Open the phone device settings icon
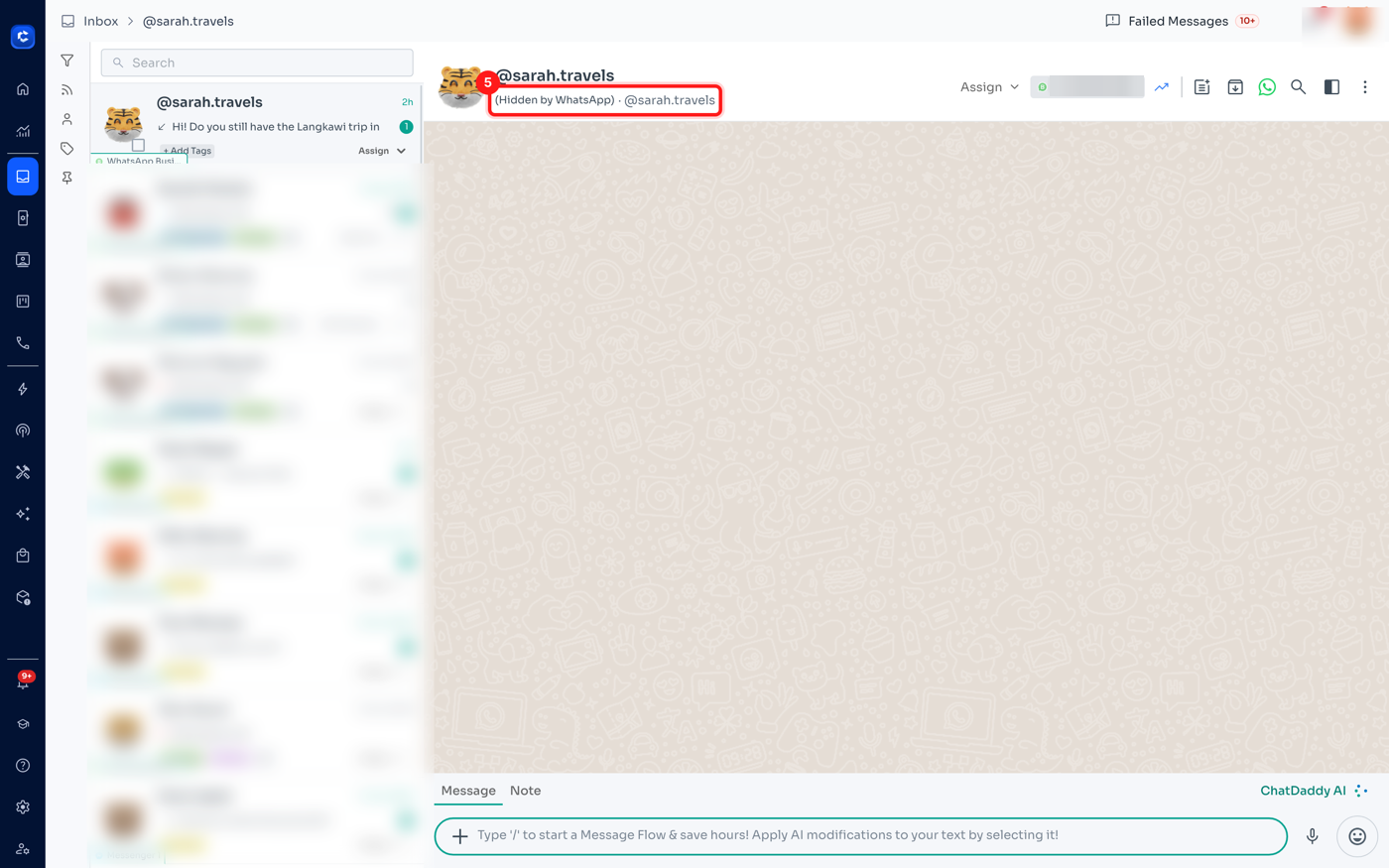1389x868 pixels. 23,218
